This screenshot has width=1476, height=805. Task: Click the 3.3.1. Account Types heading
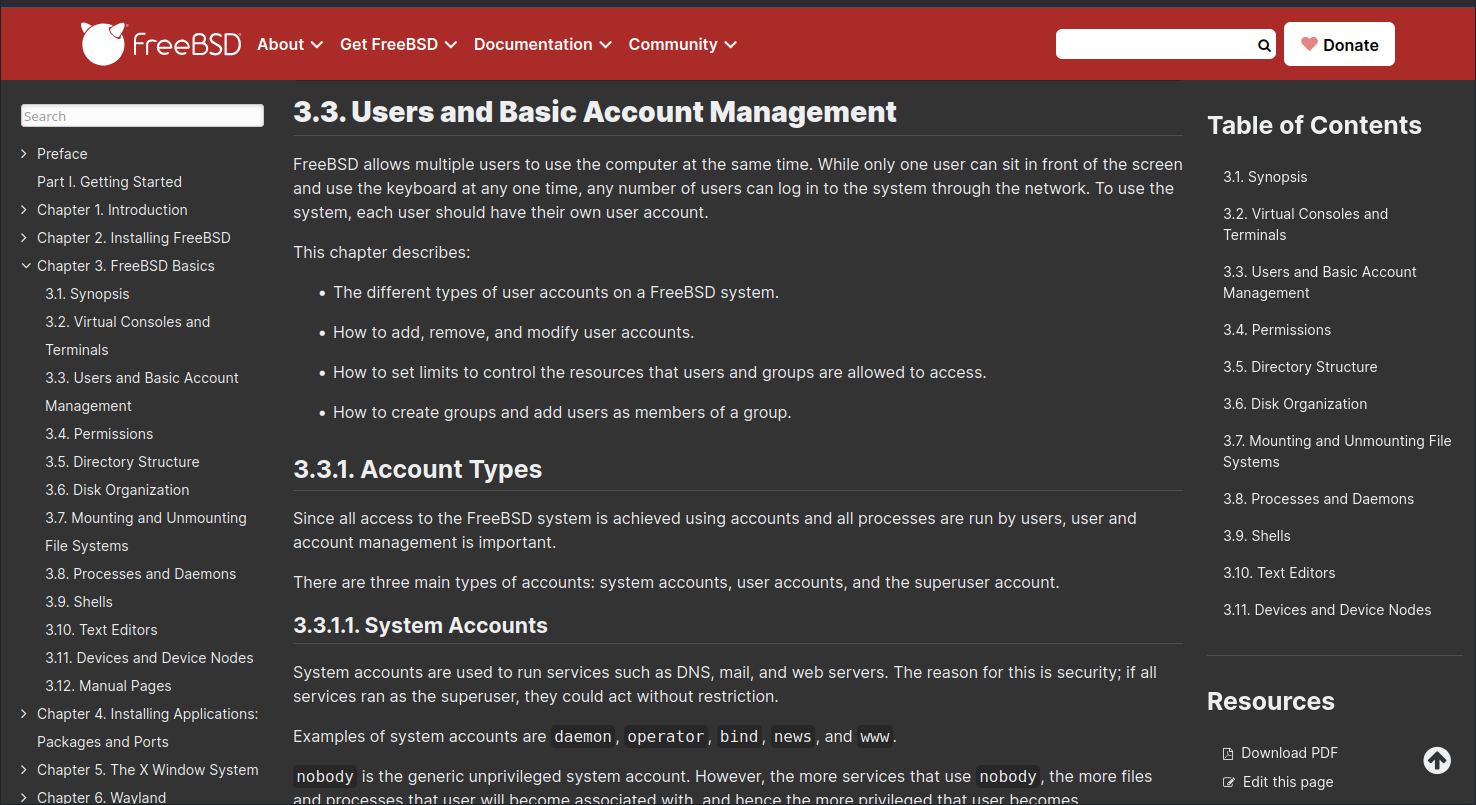(x=417, y=469)
